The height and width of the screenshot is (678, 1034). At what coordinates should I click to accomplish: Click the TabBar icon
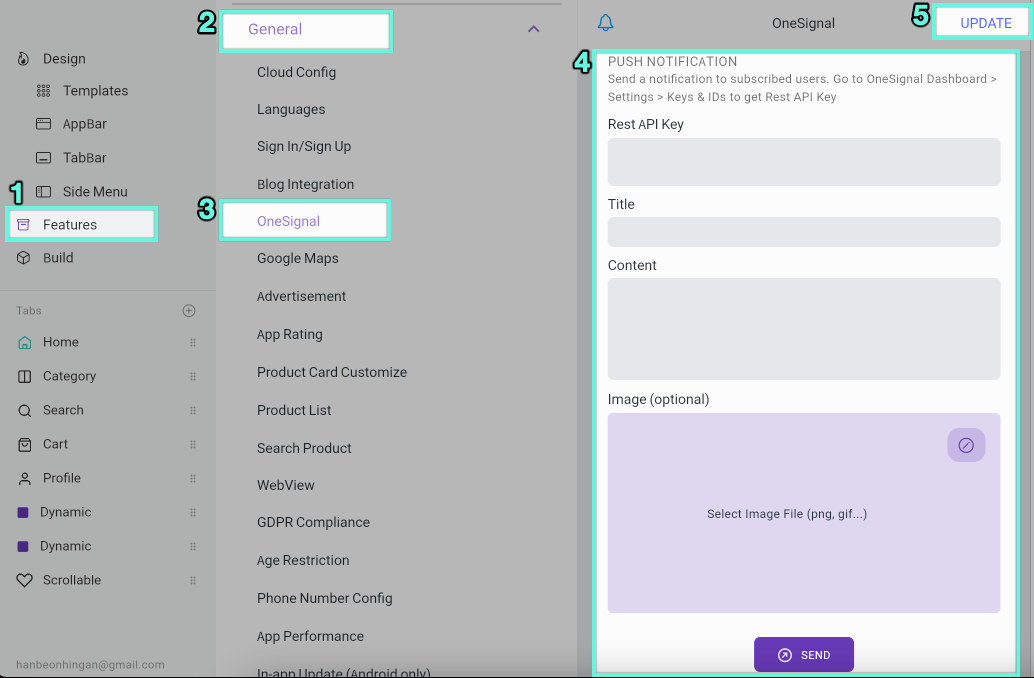pyautogui.click(x=44, y=158)
